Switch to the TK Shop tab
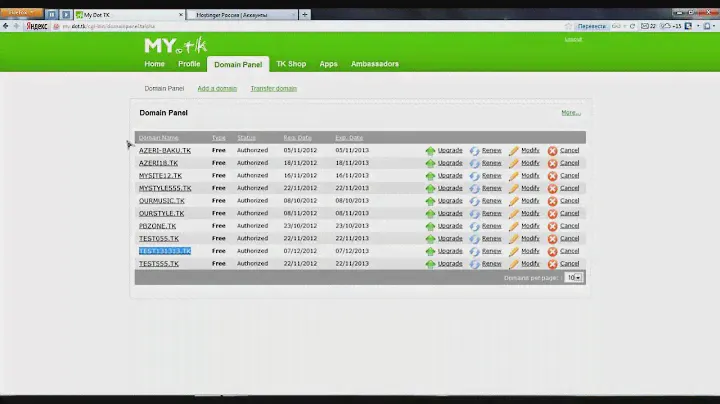Screen dimensions: 720x404 tap(291, 64)
